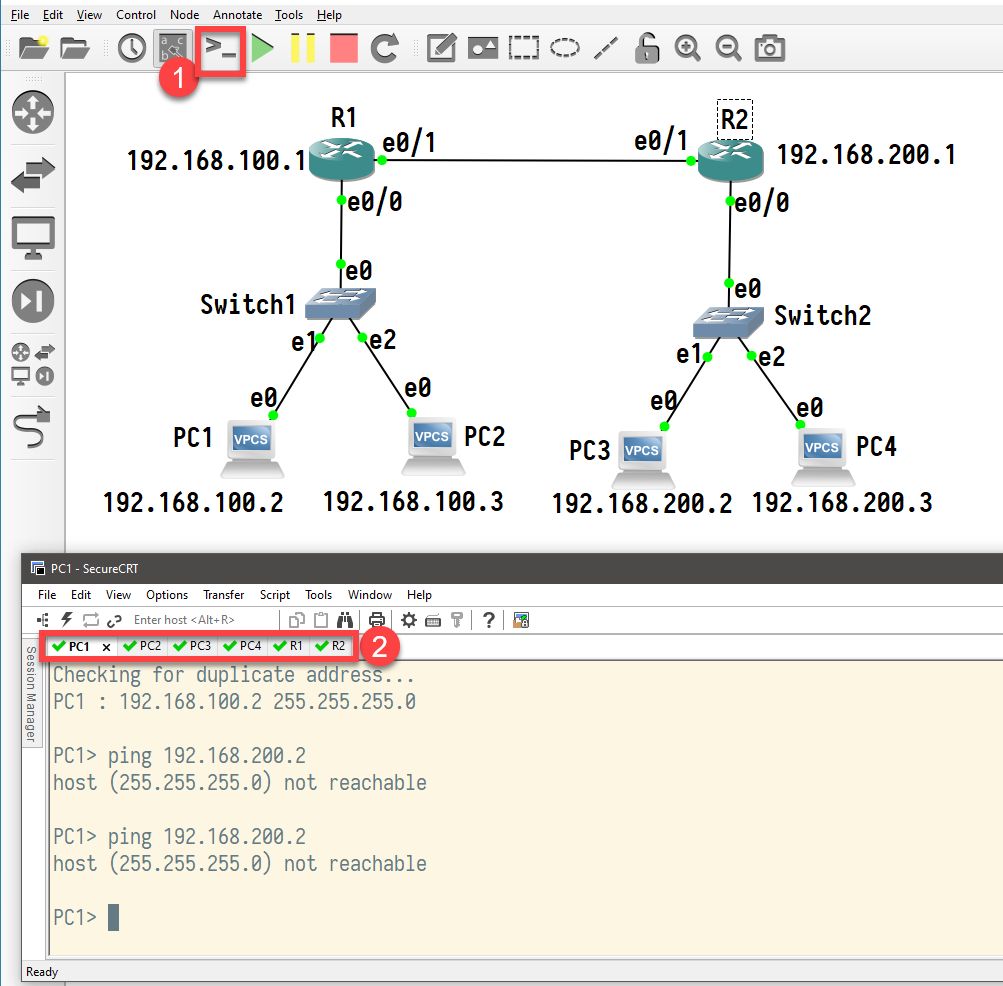Click the GNS3 New blank project icon
Image resolution: width=1003 pixels, height=986 pixels.
coord(34,48)
